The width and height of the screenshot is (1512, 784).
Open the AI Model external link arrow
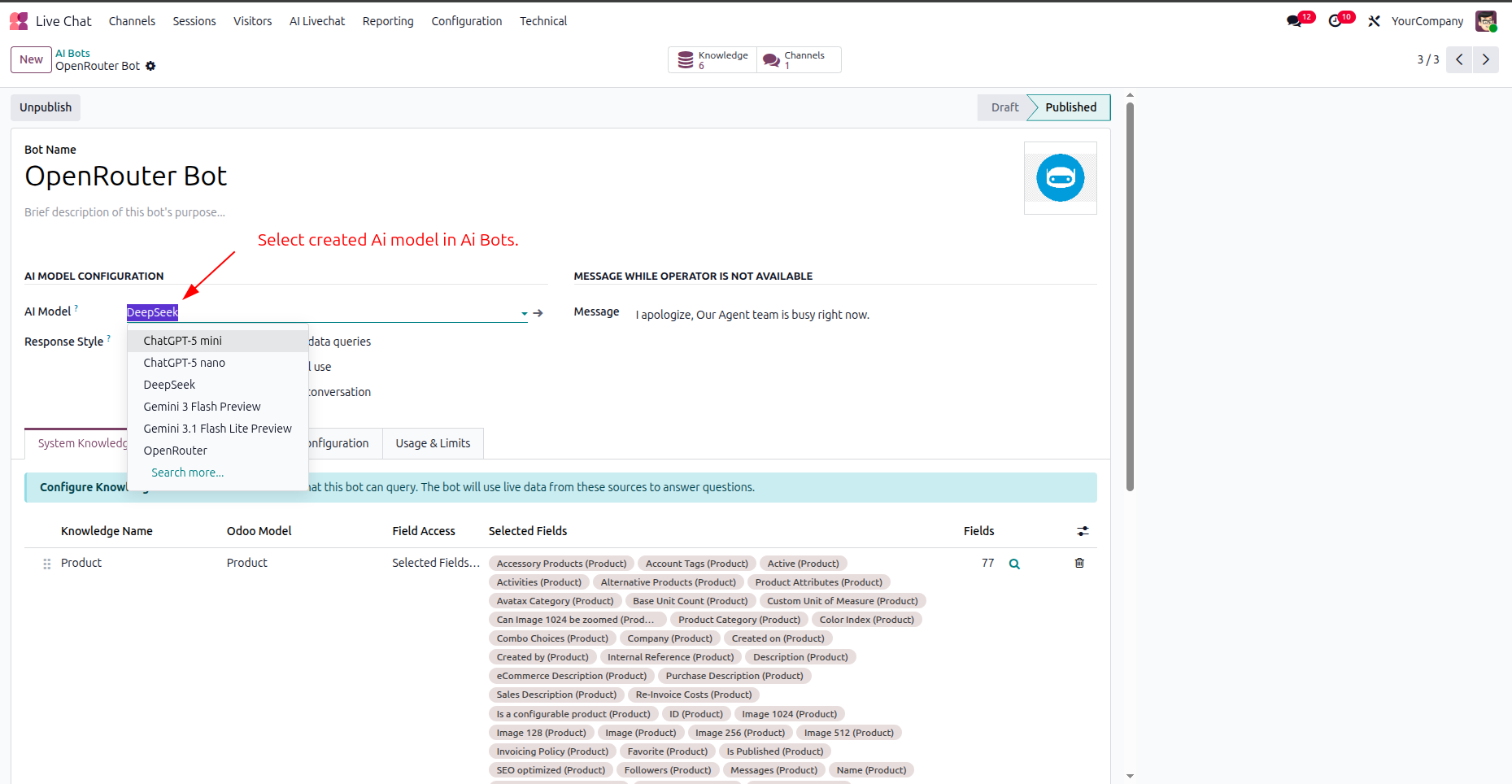[538, 313]
